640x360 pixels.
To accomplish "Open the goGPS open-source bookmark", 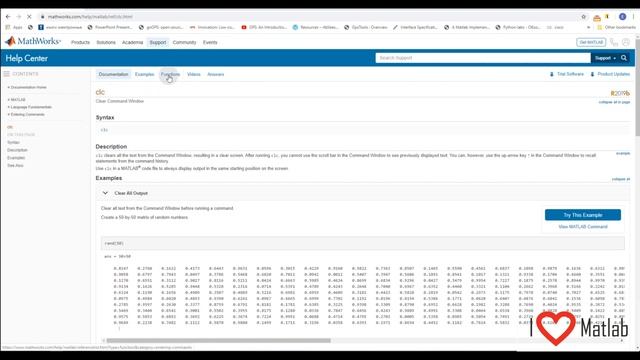I will 161,27.
